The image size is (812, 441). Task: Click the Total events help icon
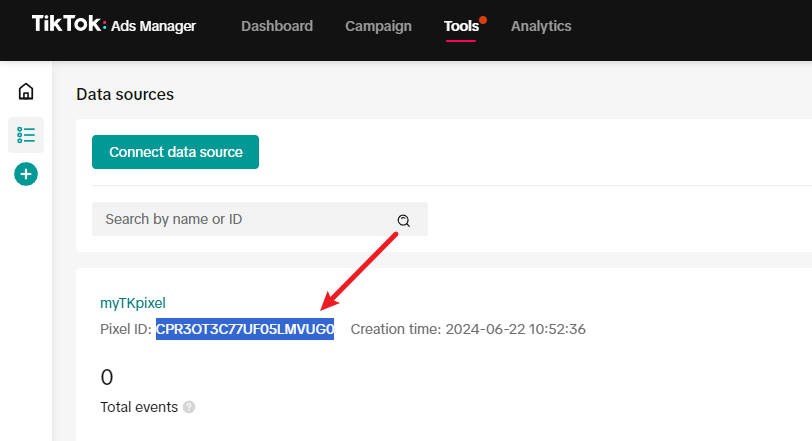[189, 408]
